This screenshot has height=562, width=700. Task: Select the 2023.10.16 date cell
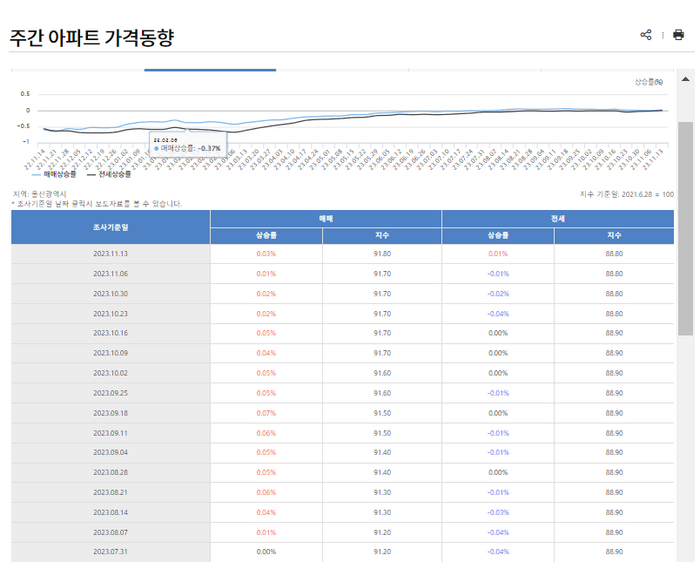click(x=110, y=333)
